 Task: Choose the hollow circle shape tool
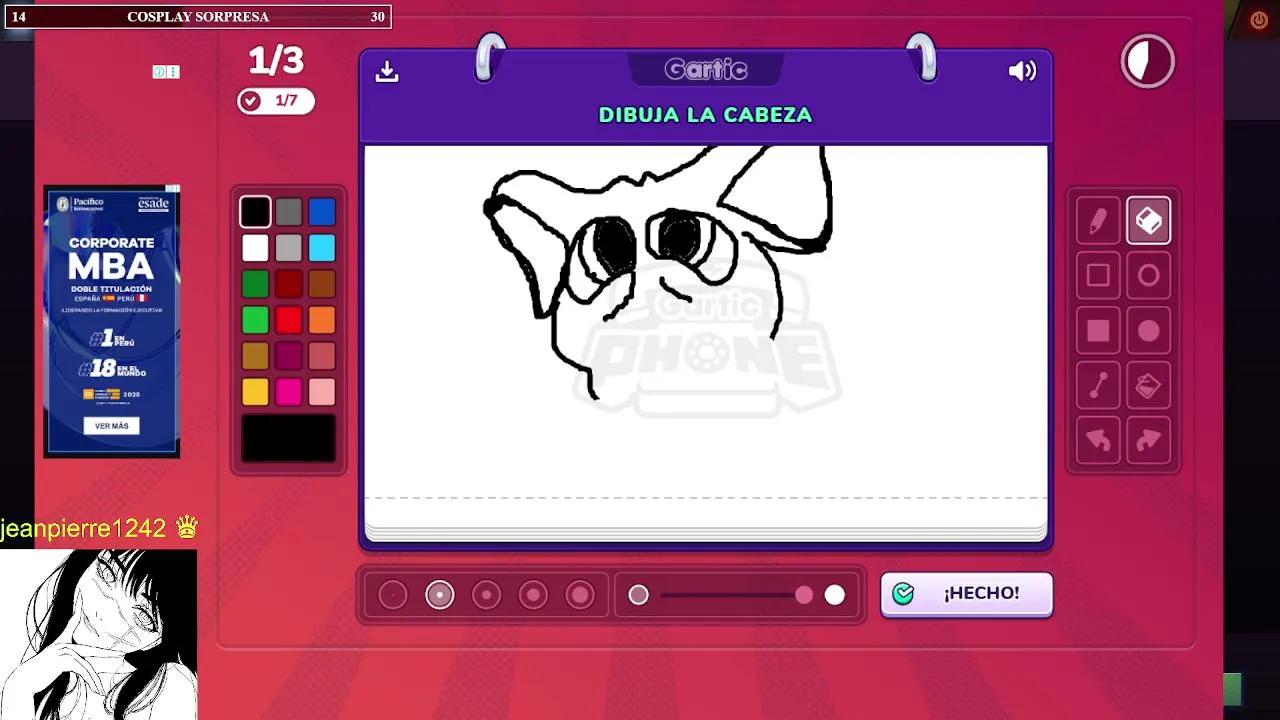[x=1148, y=275]
